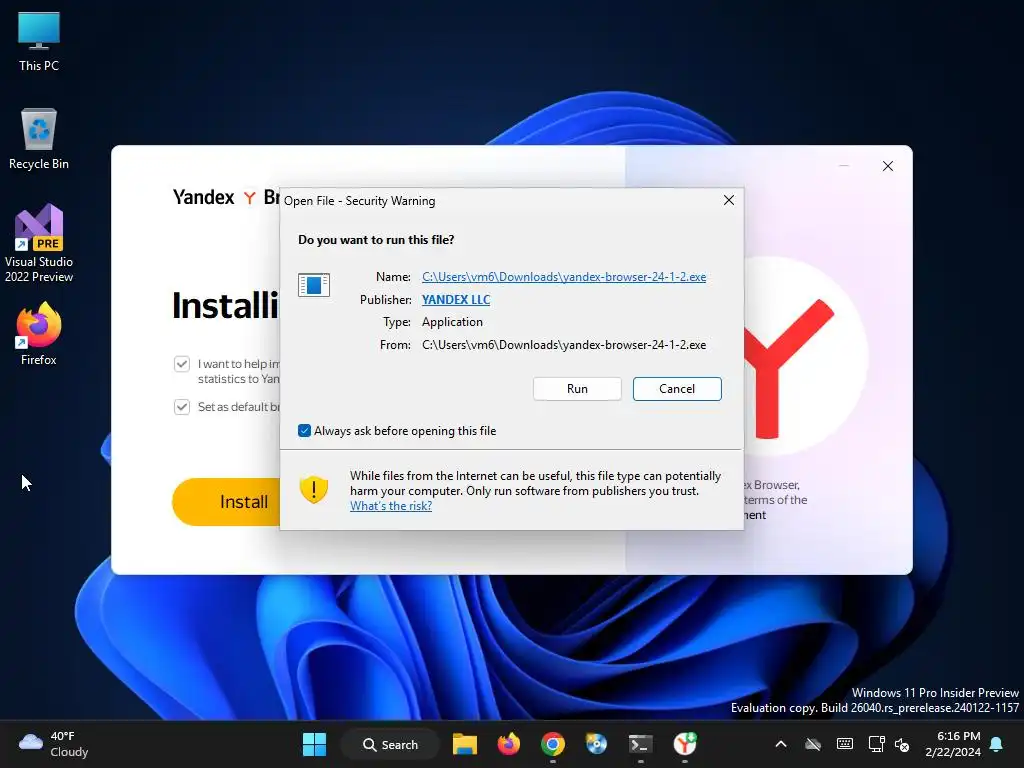Open Firefox from the taskbar

pos(509,744)
